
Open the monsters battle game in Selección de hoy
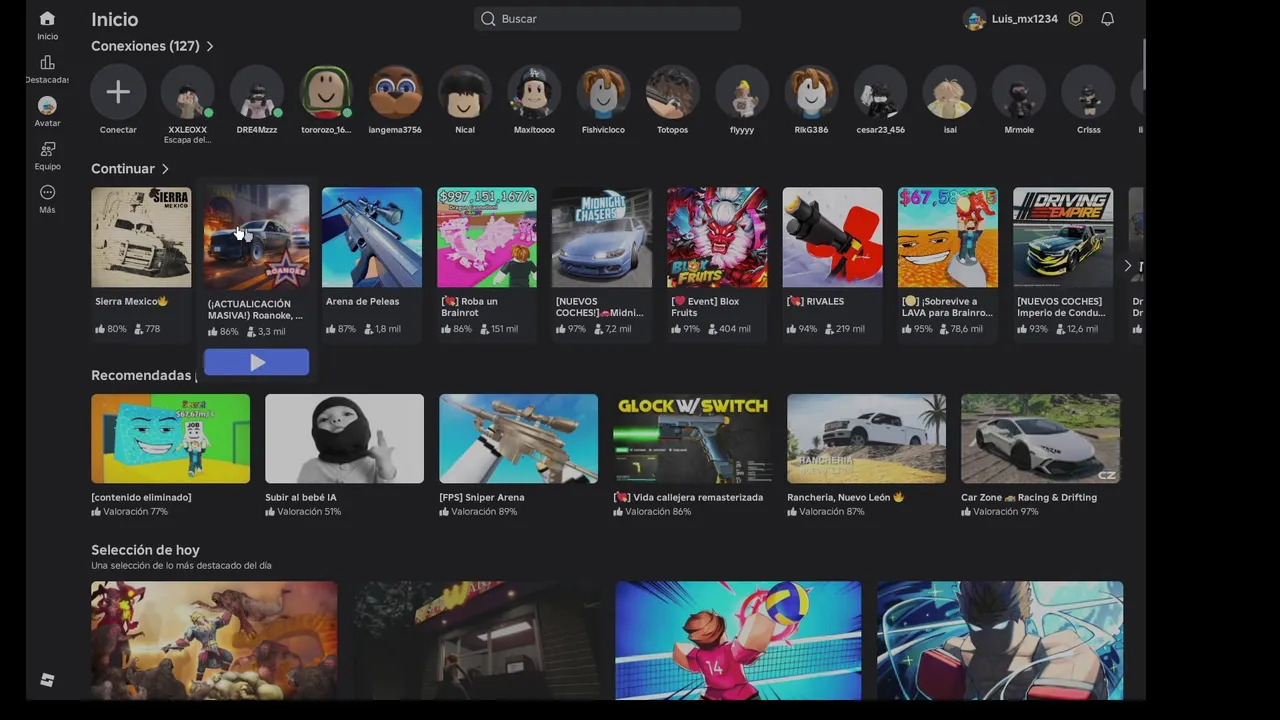tap(214, 641)
